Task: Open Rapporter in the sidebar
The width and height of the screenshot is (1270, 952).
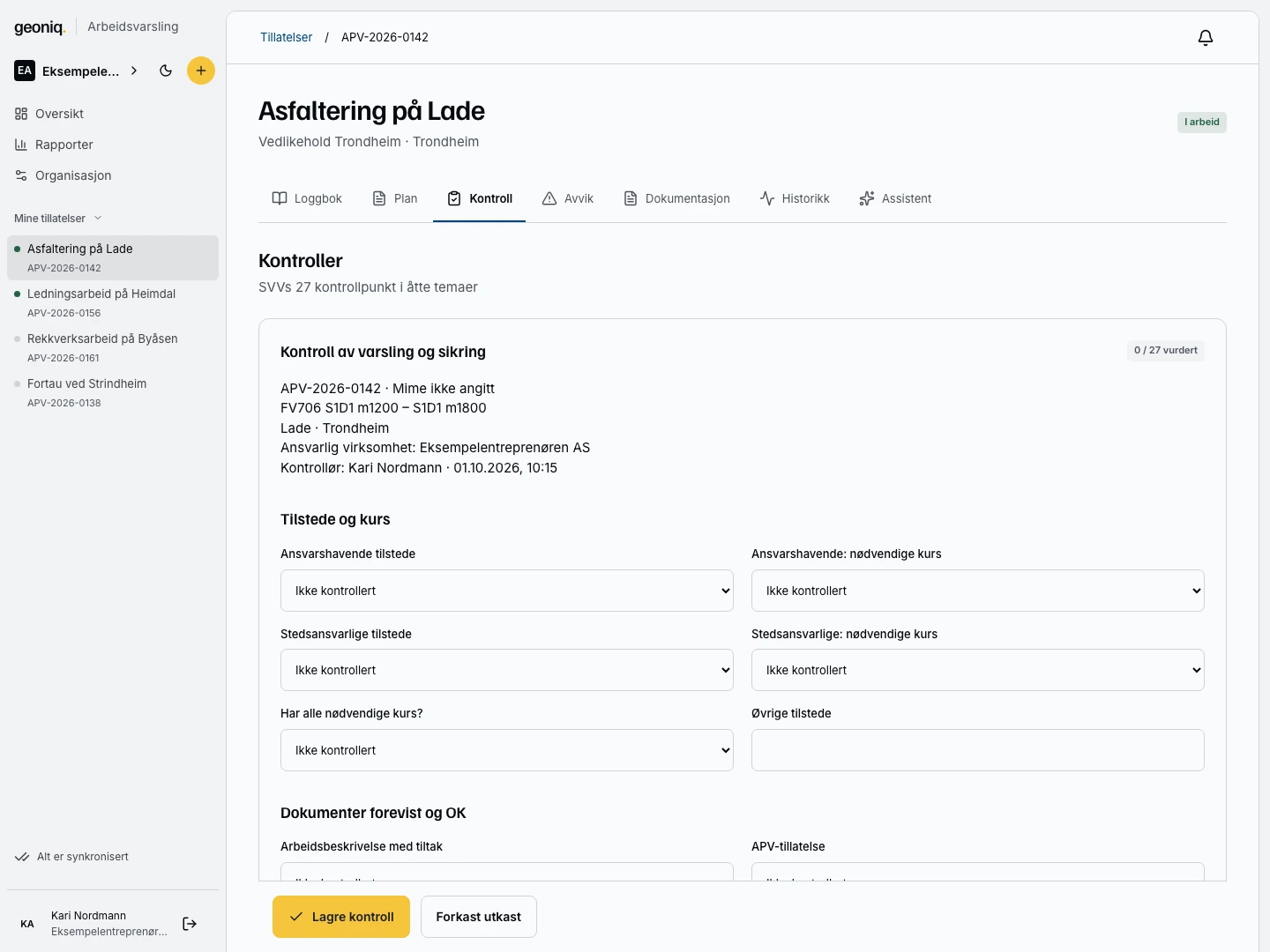Action: click(x=113, y=145)
